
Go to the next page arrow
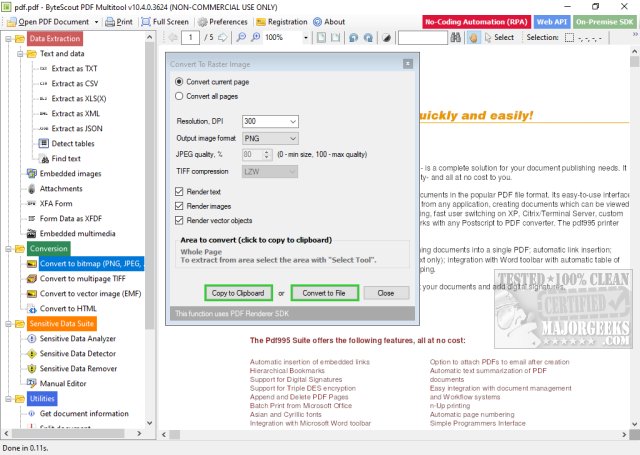click(x=222, y=38)
